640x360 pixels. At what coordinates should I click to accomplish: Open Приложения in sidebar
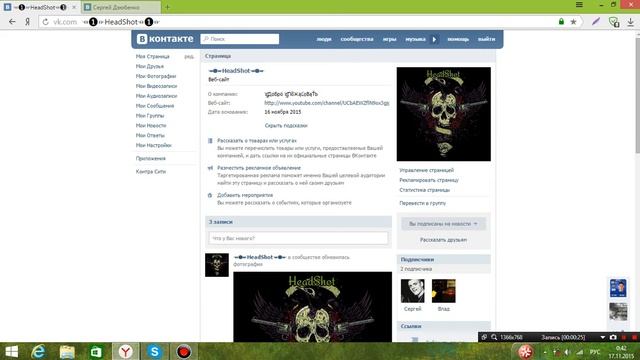(x=151, y=158)
